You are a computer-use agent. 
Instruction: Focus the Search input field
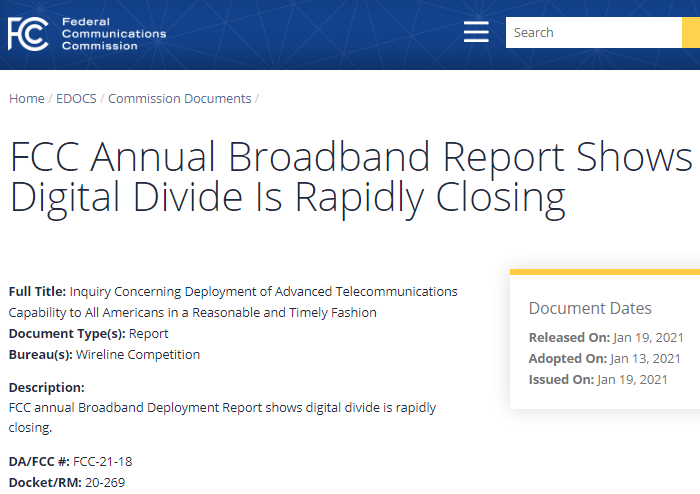[592, 33]
